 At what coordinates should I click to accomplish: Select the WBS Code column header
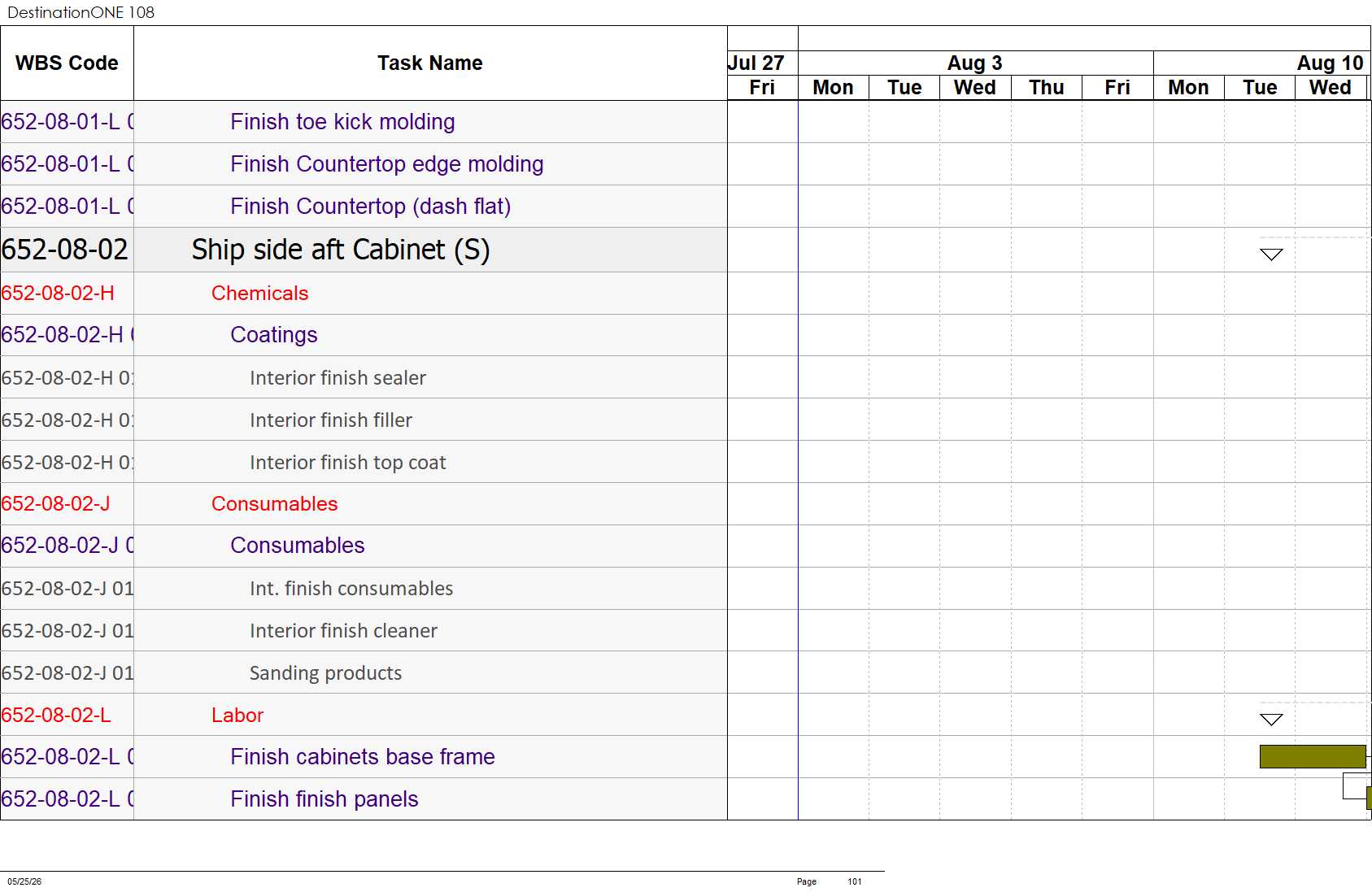pyautogui.click(x=67, y=63)
